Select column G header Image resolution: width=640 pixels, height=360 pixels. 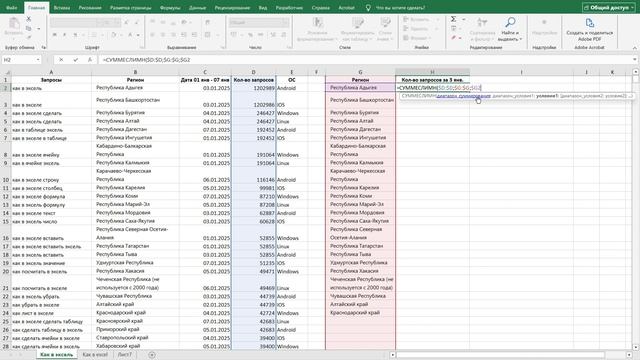click(360, 72)
